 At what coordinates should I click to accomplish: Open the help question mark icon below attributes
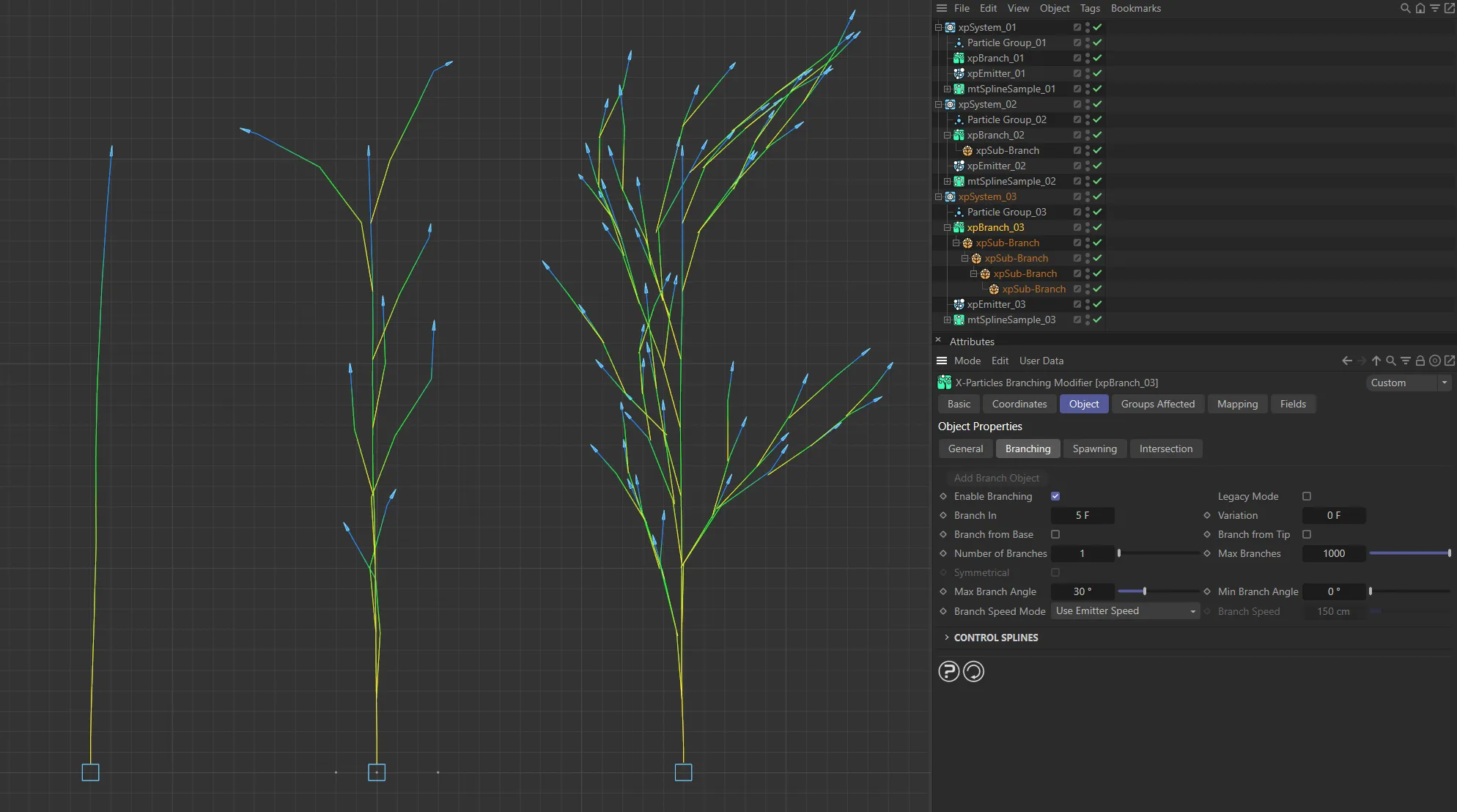click(x=948, y=671)
